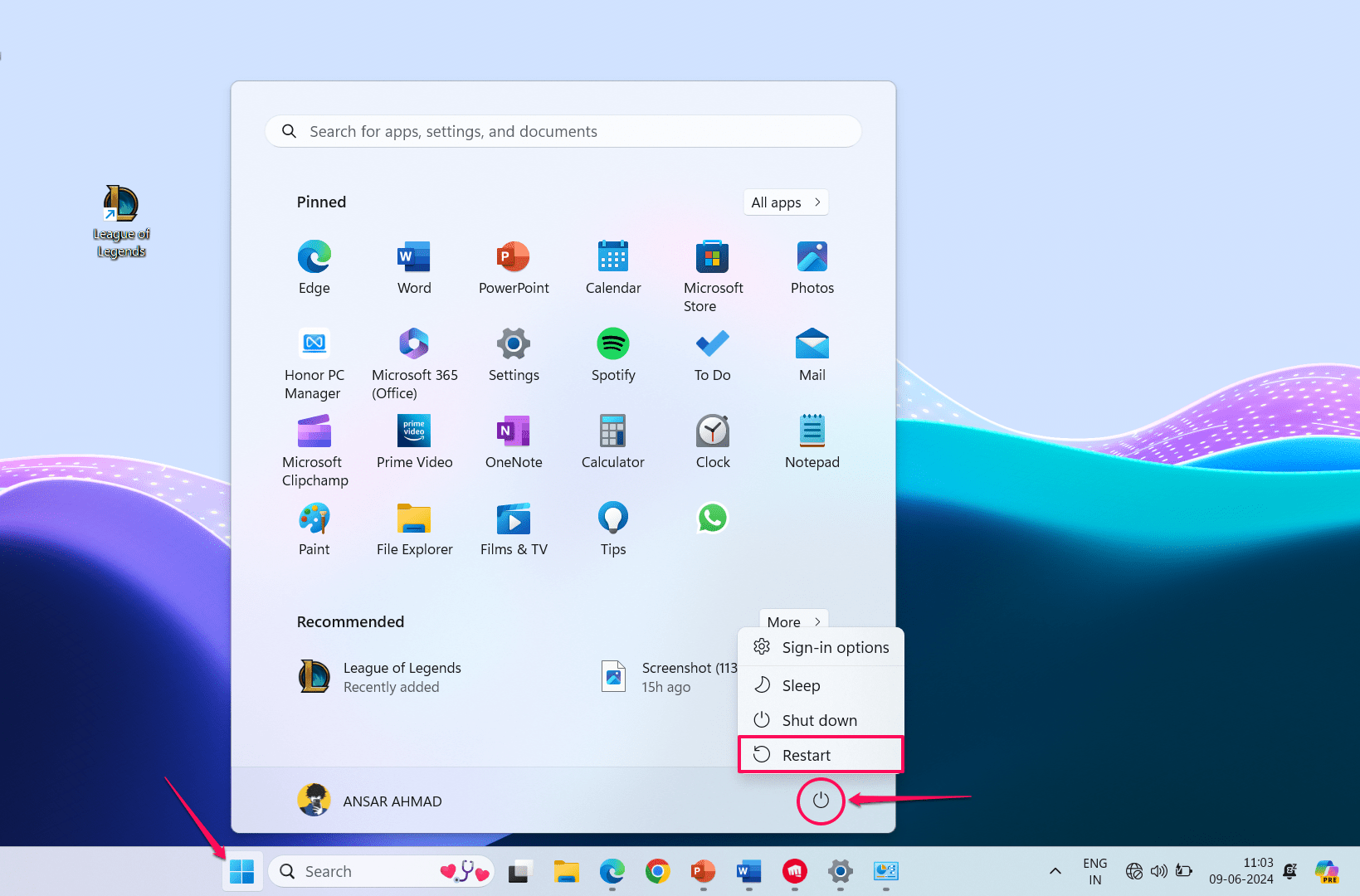This screenshot has width=1360, height=896.
Task: Launch Microsoft Clipchamp
Action: pos(314,450)
